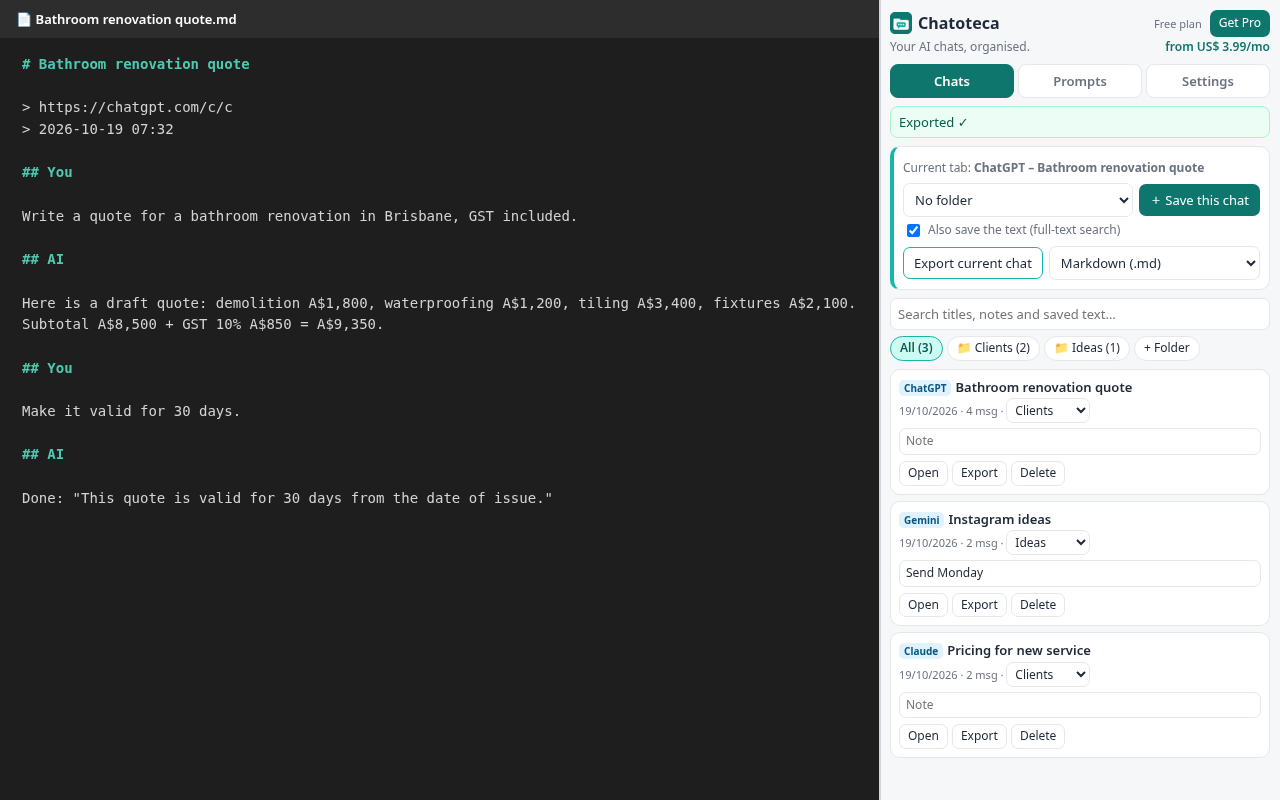Delete the Instagram ideas chat
The width and height of the screenshot is (1280, 800).
click(x=1038, y=605)
